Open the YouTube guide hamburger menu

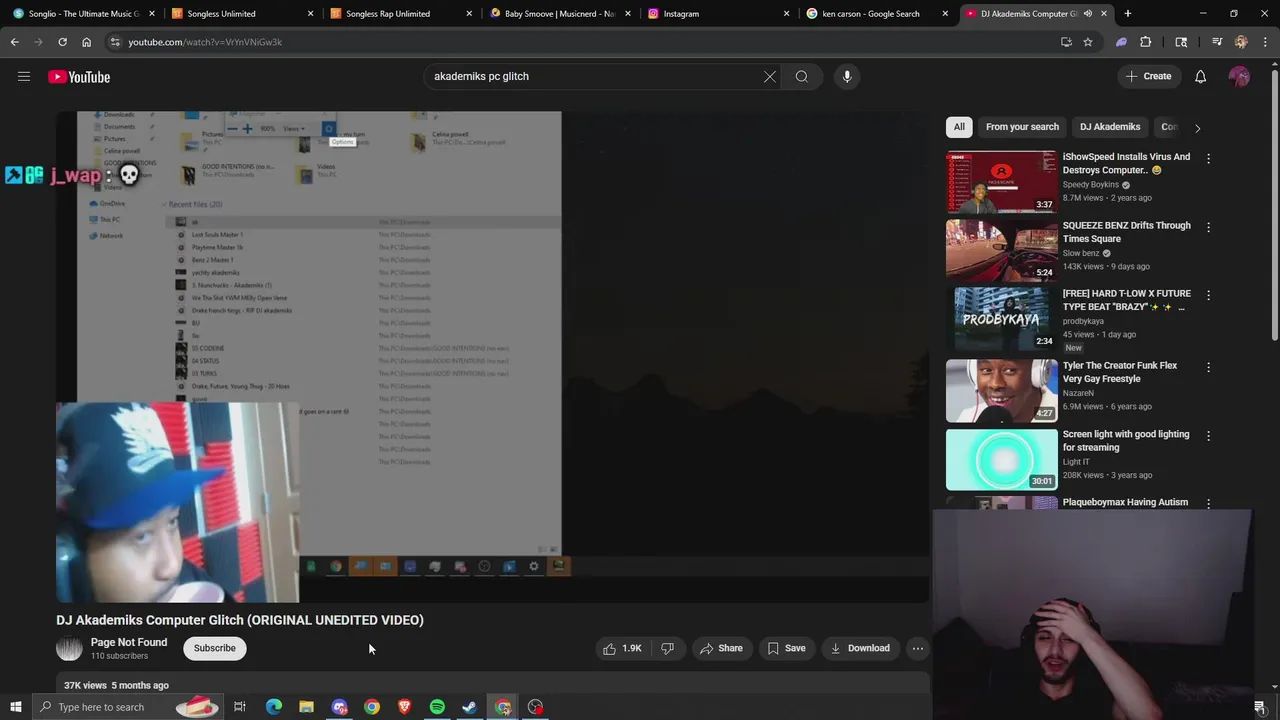point(24,77)
